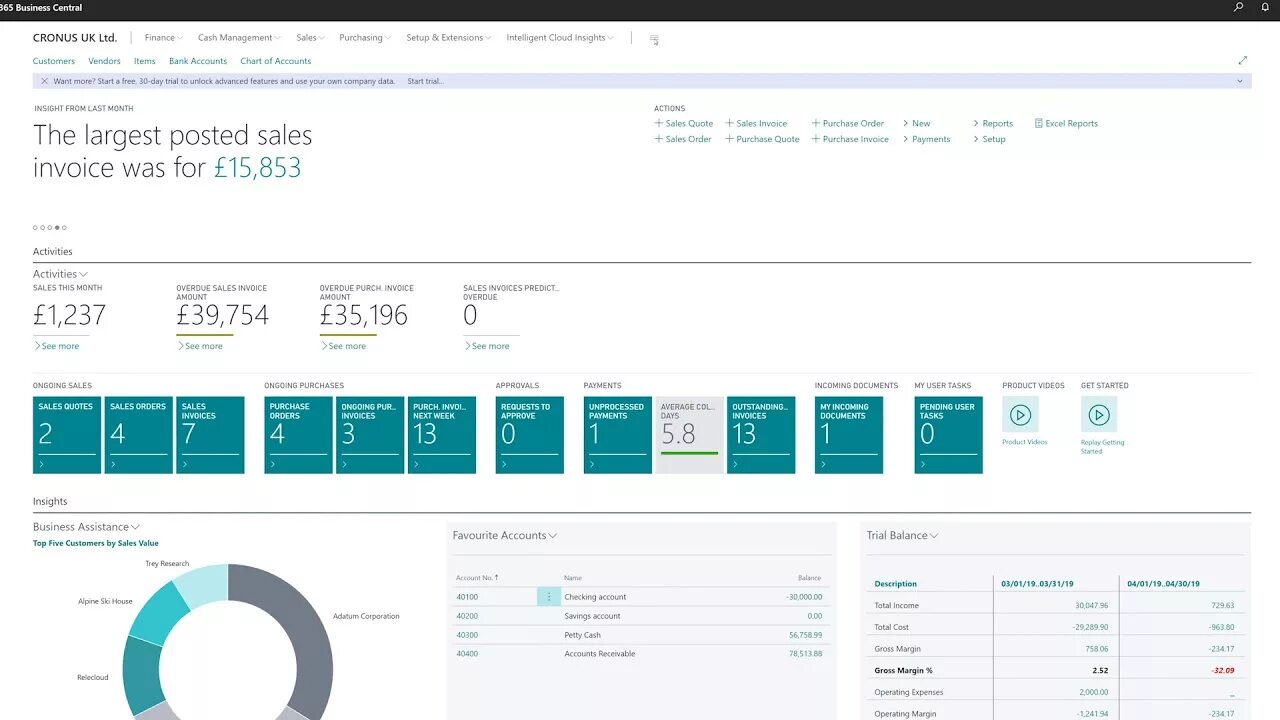Viewport: 1280px width, 720px height.
Task: Open the notifications bell icon
Action: coord(1265,7)
